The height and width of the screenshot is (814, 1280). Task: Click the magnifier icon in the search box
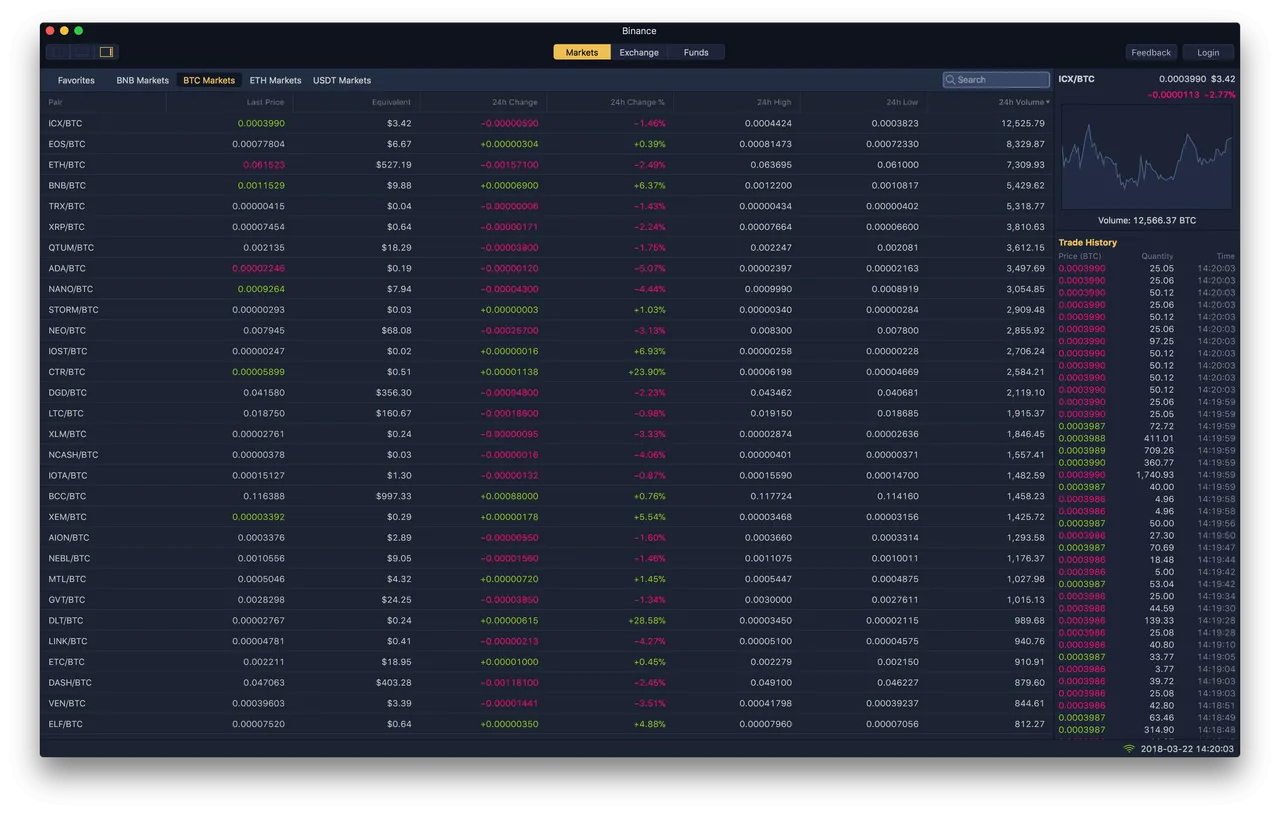[x=950, y=80]
